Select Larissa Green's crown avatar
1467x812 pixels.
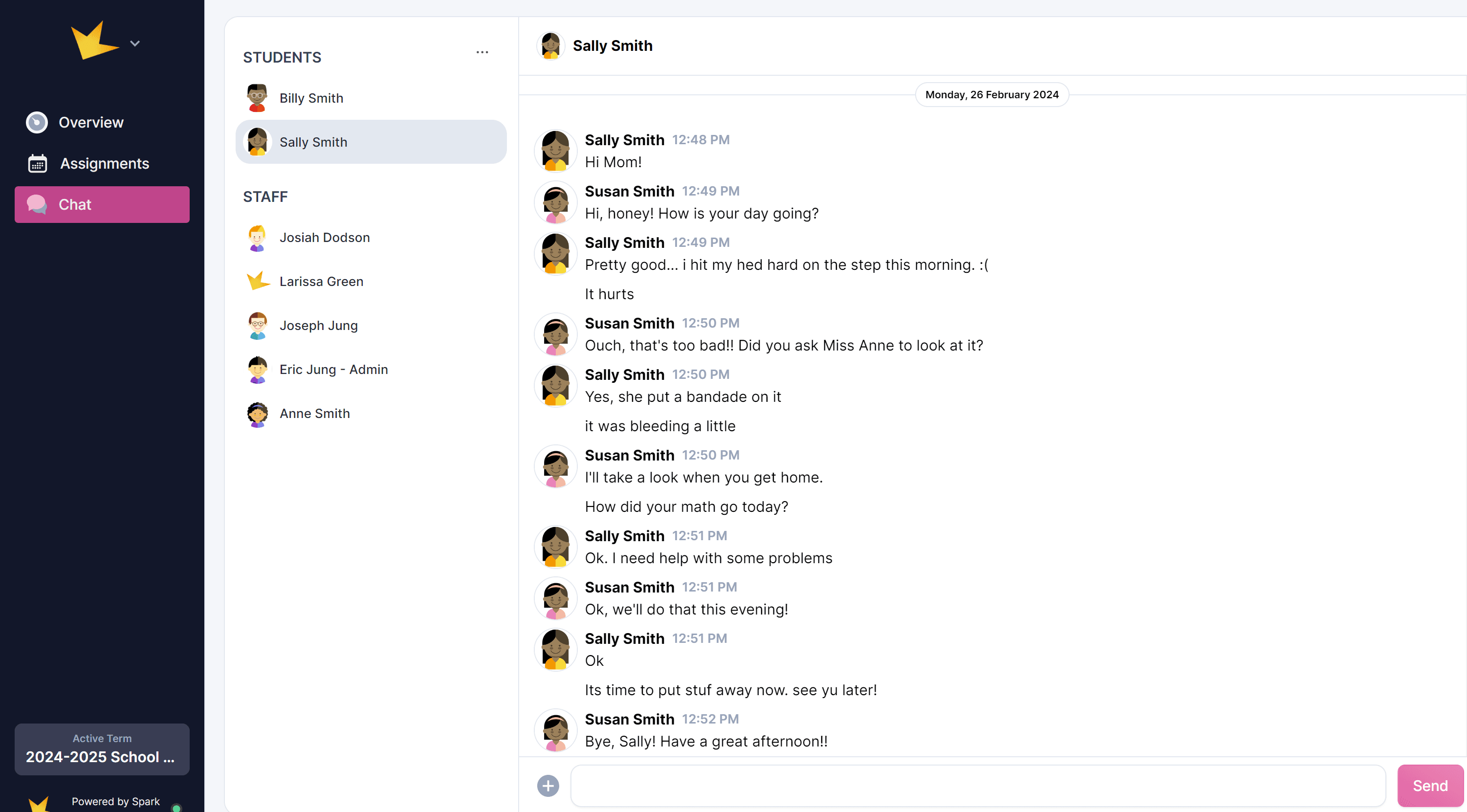click(x=258, y=281)
